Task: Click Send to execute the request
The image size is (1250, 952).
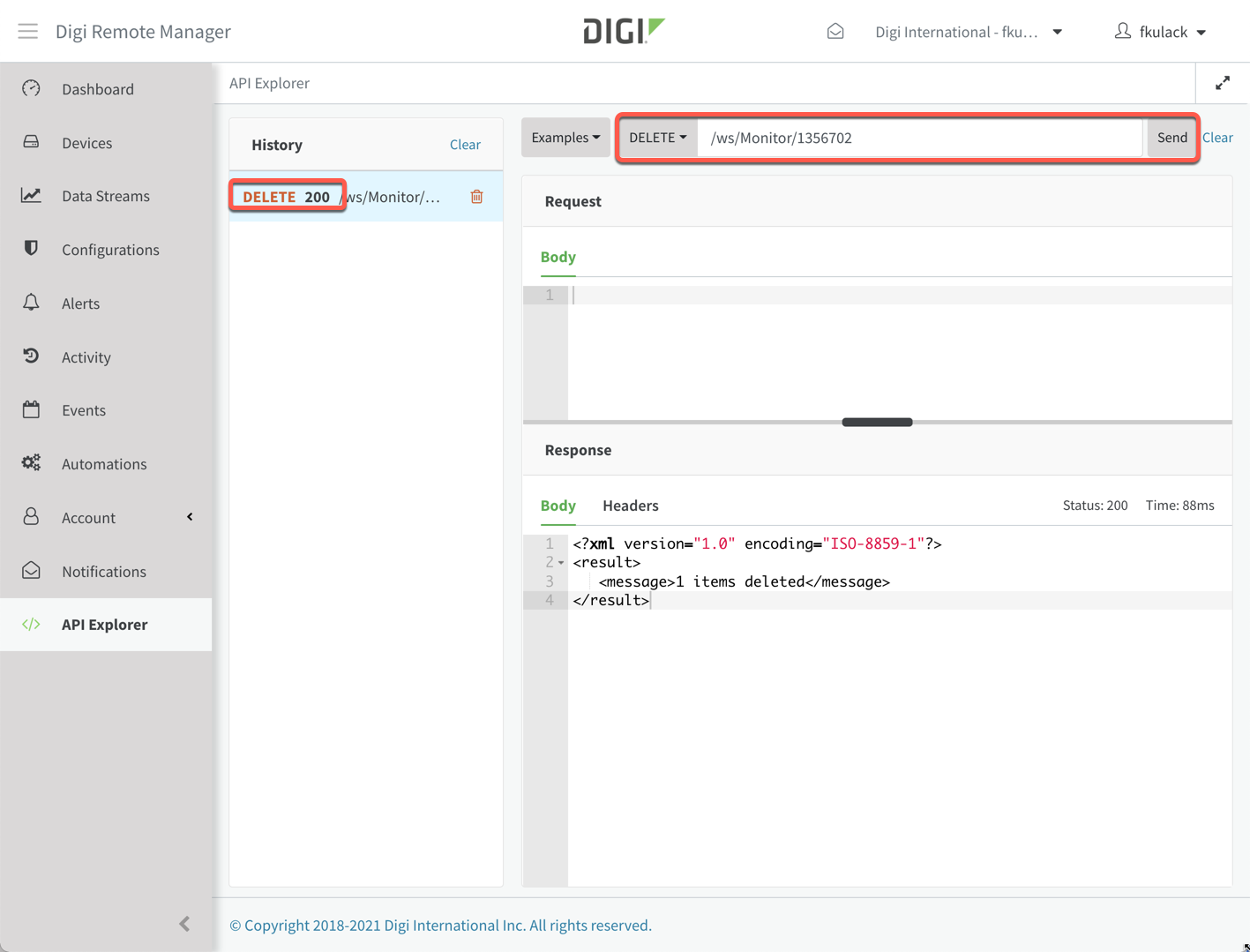Action: point(1171,138)
